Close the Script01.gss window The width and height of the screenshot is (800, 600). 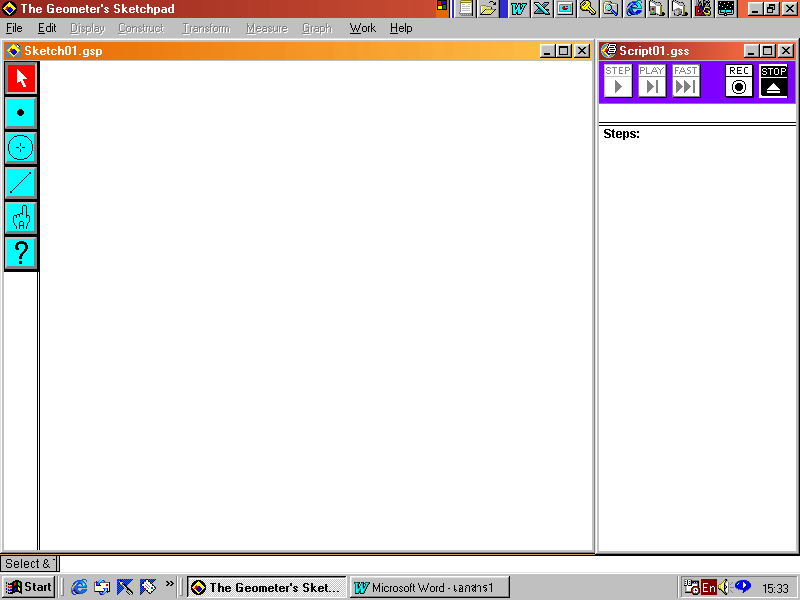tap(786, 51)
